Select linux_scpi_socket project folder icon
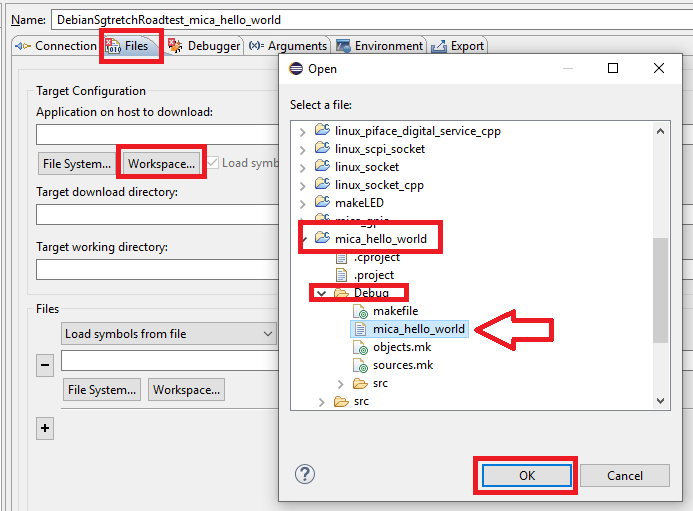This screenshot has height=511, width=693. click(x=322, y=148)
